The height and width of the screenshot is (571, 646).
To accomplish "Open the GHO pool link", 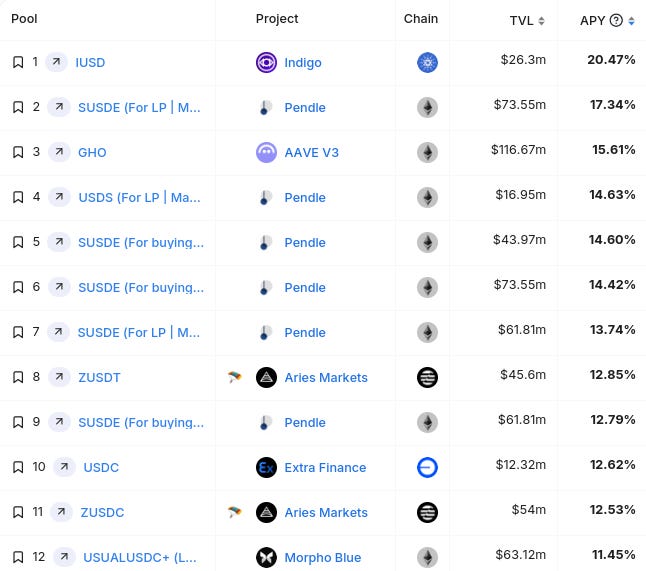I will coord(92,152).
